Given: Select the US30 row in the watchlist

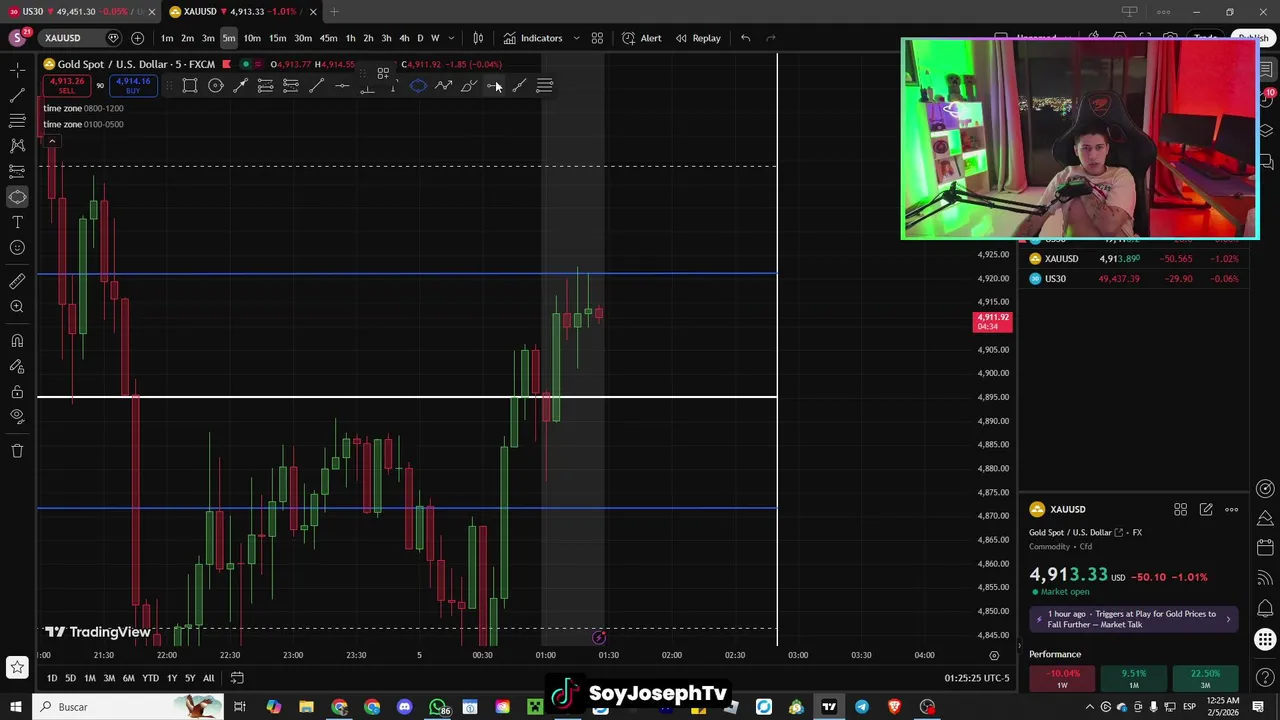Looking at the screenshot, I should (1134, 279).
